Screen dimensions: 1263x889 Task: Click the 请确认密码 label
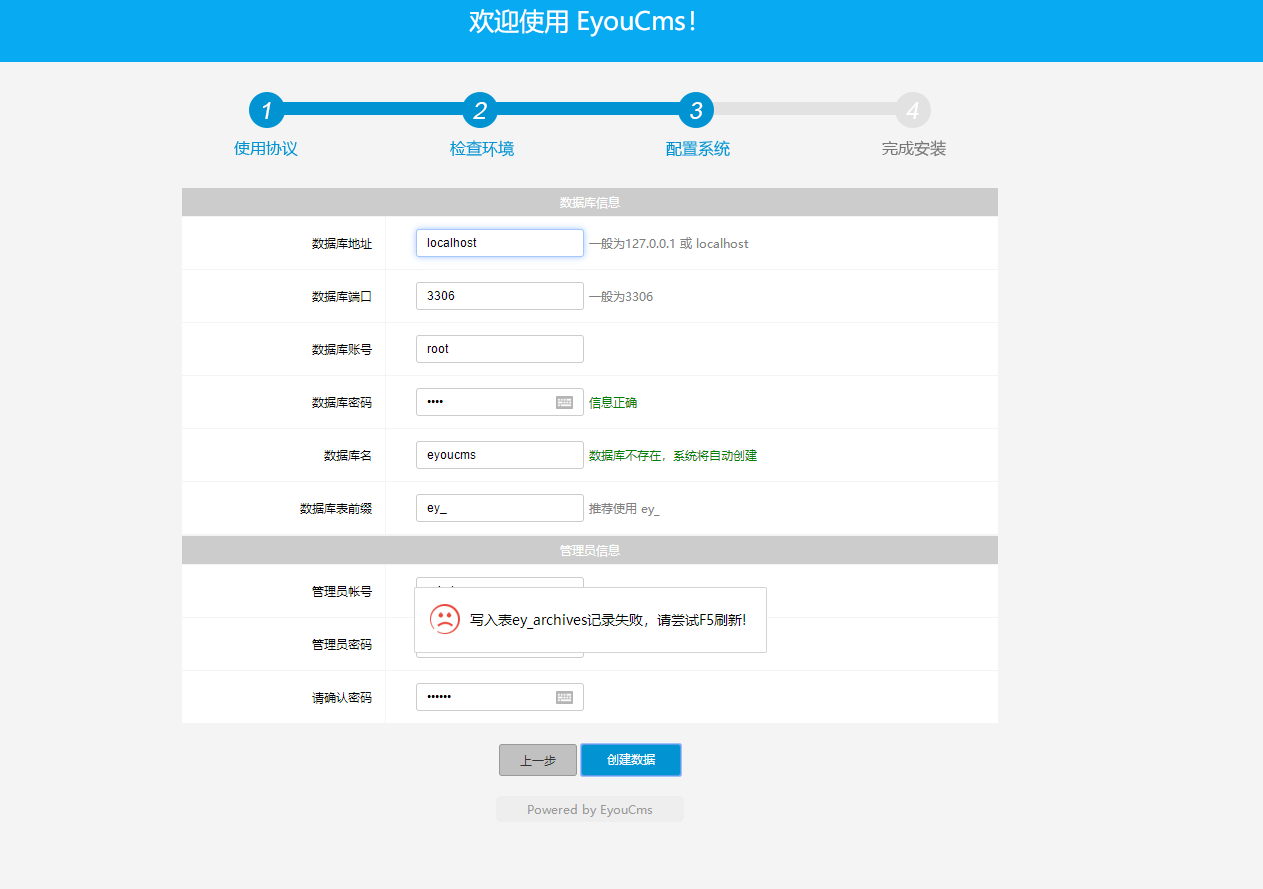click(x=342, y=698)
